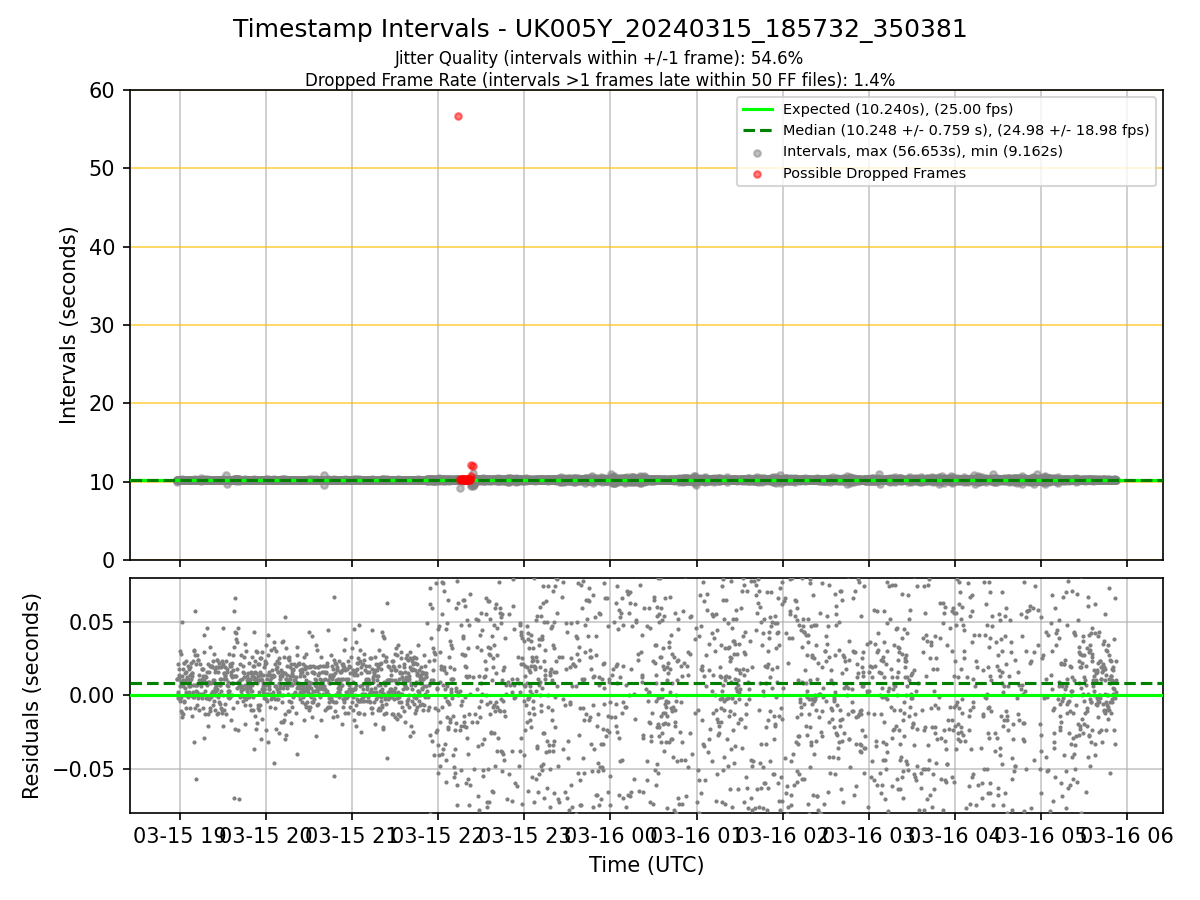This screenshot has height=900, width=1200.
Task: Click the x-axis tick label '03-15 23'
Action: (524, 834)
